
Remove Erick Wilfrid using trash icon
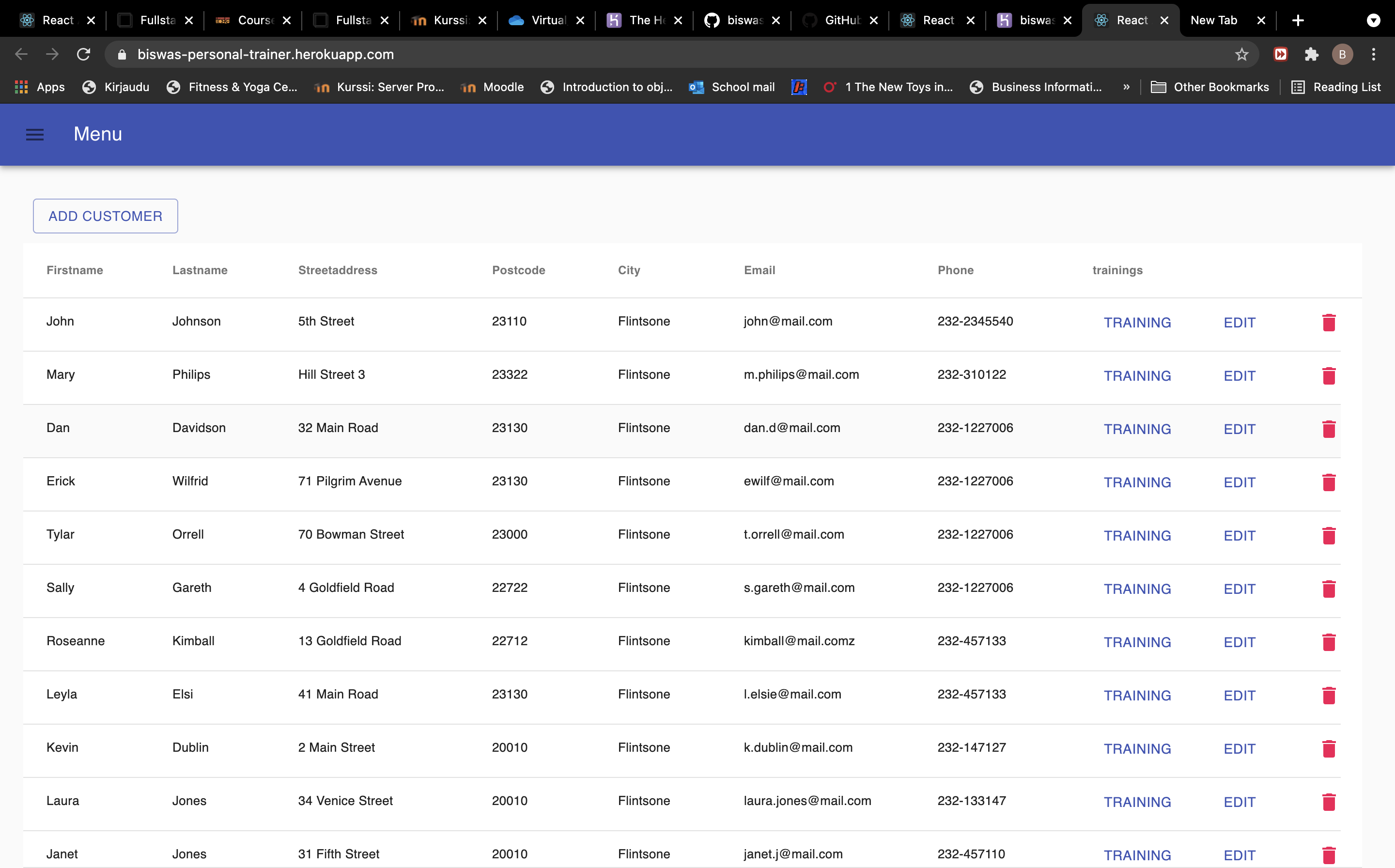coord(1329,482)
